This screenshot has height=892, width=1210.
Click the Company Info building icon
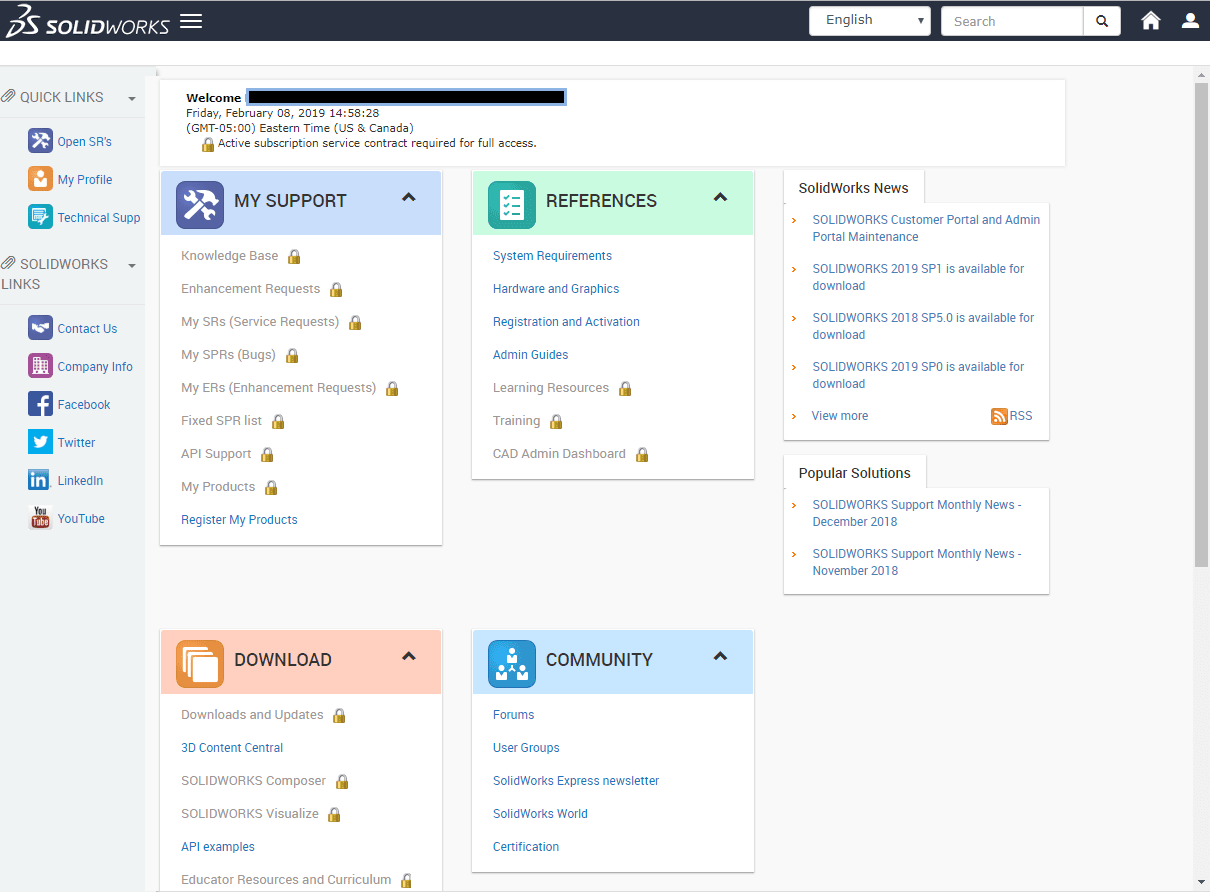pyautogui.click(x=40, y=366)
